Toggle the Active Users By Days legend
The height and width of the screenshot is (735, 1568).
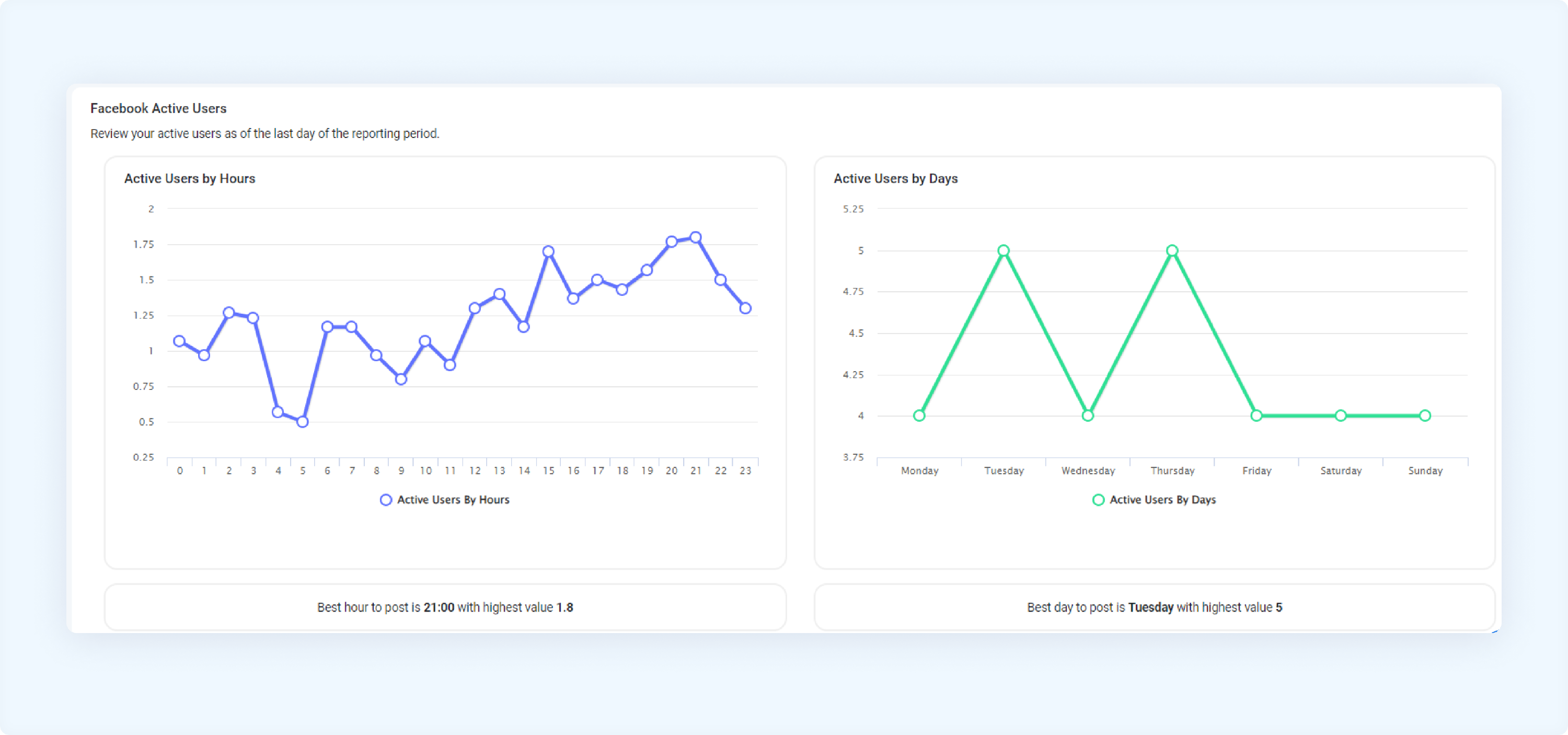coord(1154,500)
